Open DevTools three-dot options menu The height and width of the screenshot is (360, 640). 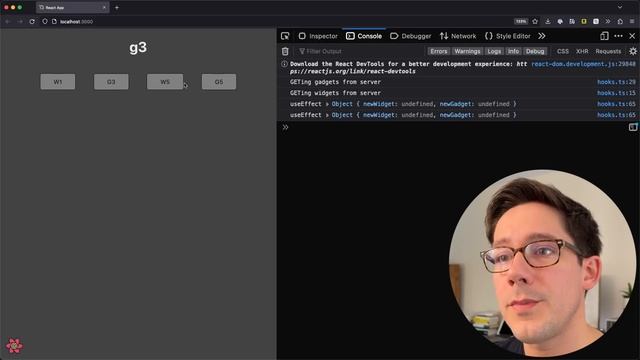point(618,36)
